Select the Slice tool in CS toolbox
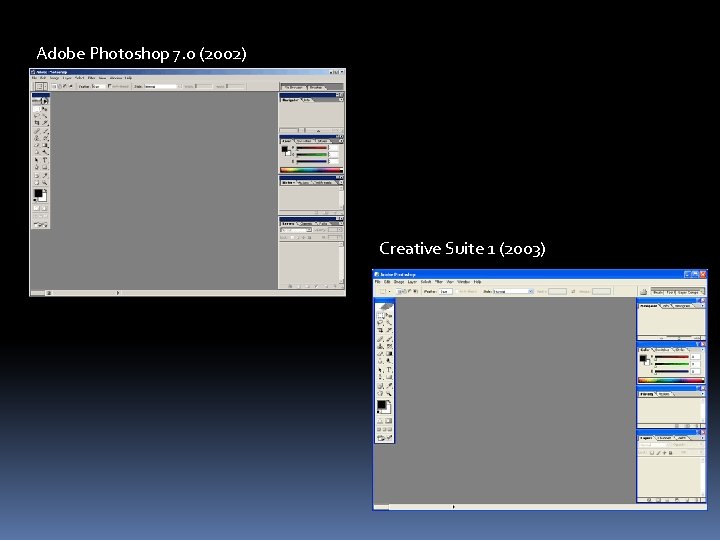Viewport: 720px width, 540px height. coord(389,330)
